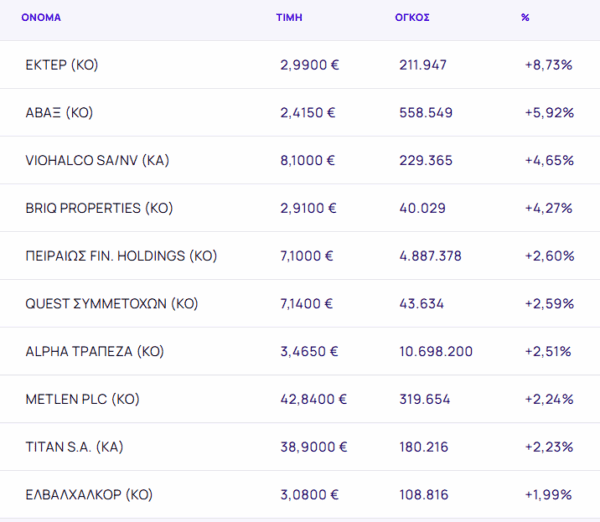Click METLEN price 42,8400 €

pos(313,399)
